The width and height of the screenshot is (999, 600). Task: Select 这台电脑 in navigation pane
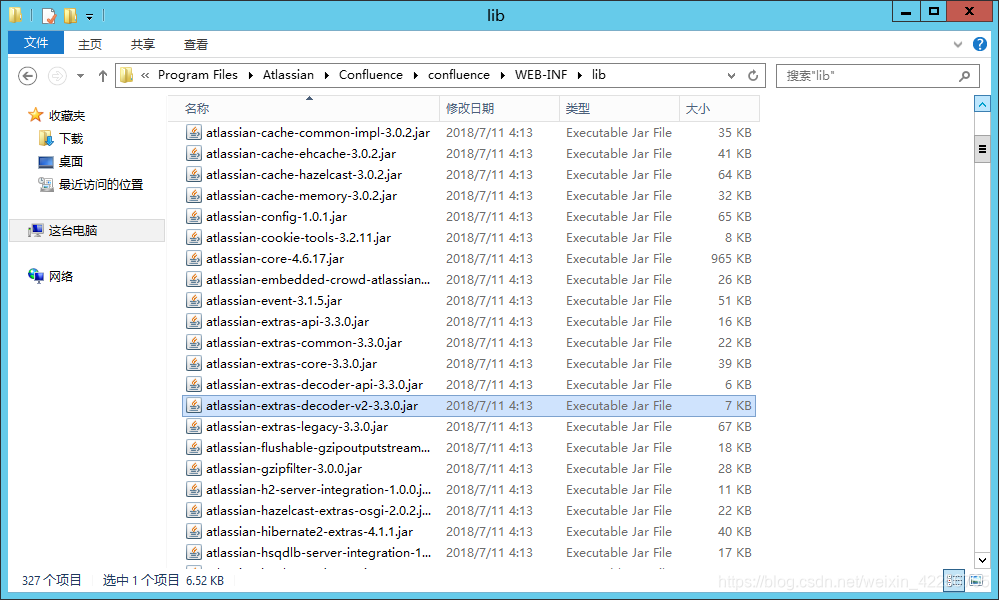pos(87,231)
